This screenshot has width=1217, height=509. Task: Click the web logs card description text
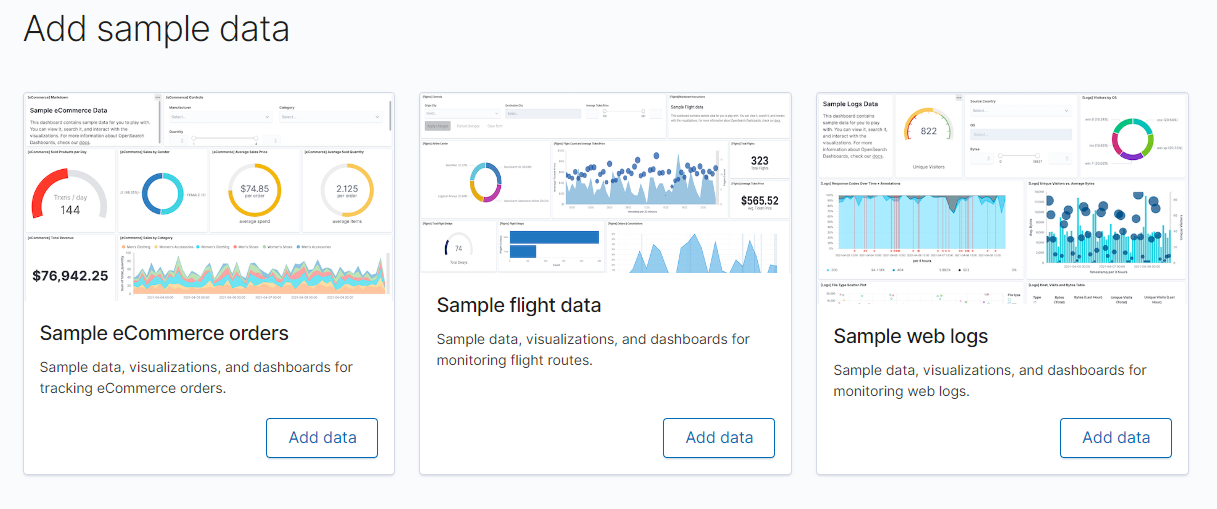[990, 380]
